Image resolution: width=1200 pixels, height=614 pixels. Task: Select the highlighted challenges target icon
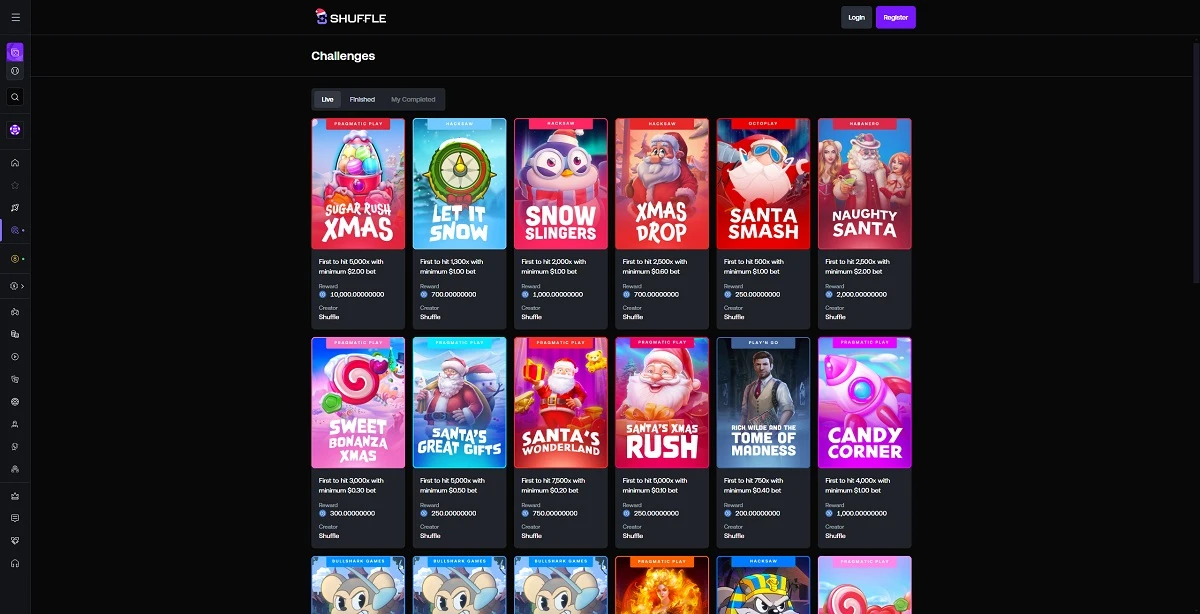(x=15, y=230)
